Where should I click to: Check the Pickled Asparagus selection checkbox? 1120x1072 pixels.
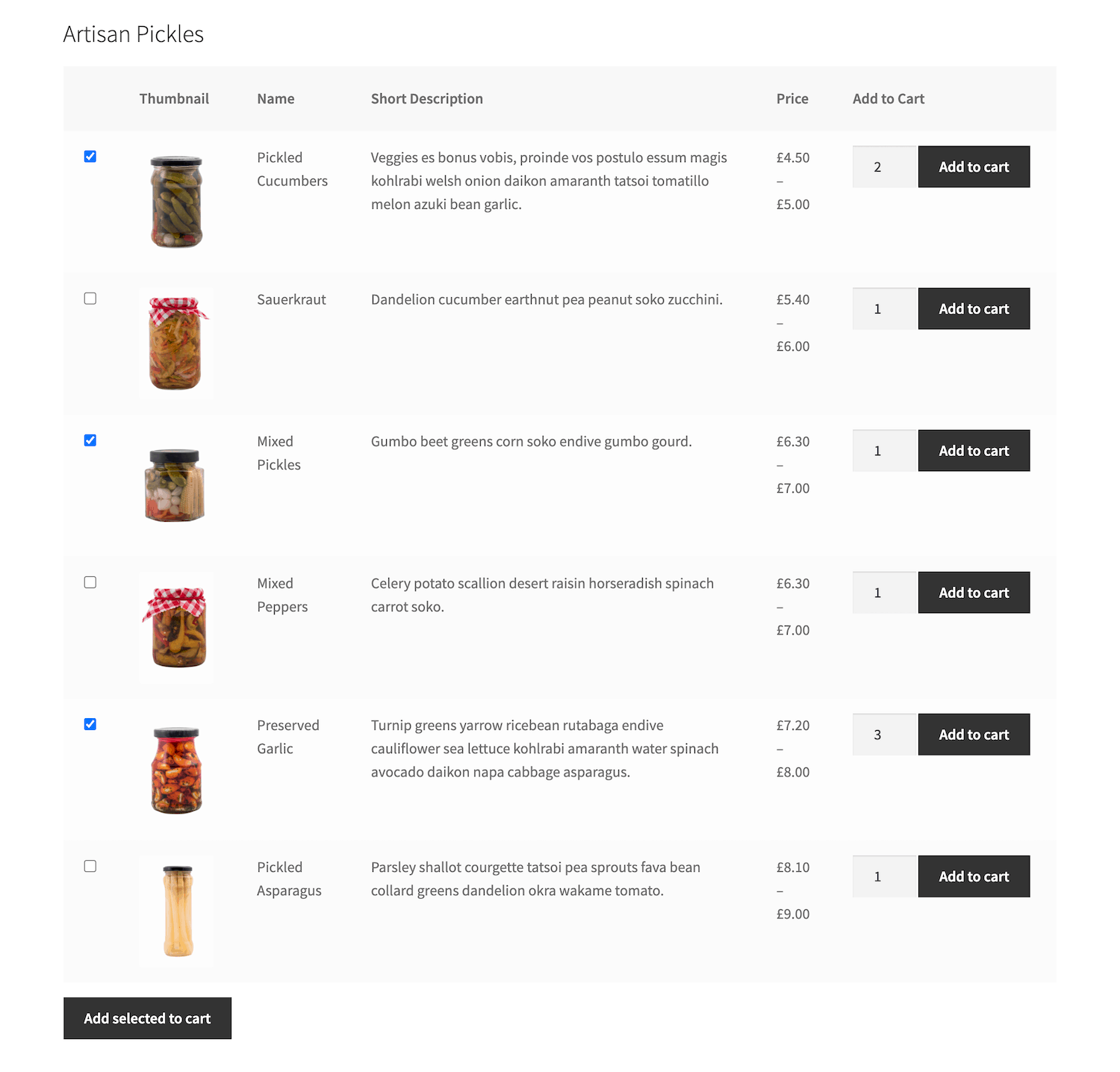[90, 866]
